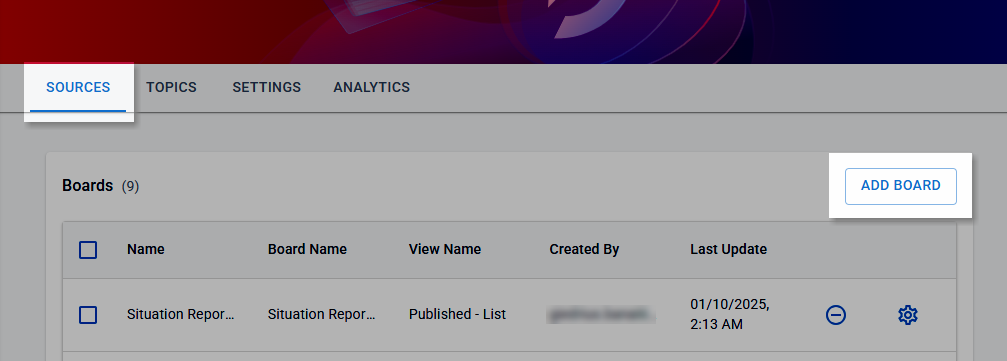This screenshot has width=1007, height=361.
Task: Click the Board Name column header
Action: [x=307, y=249]
